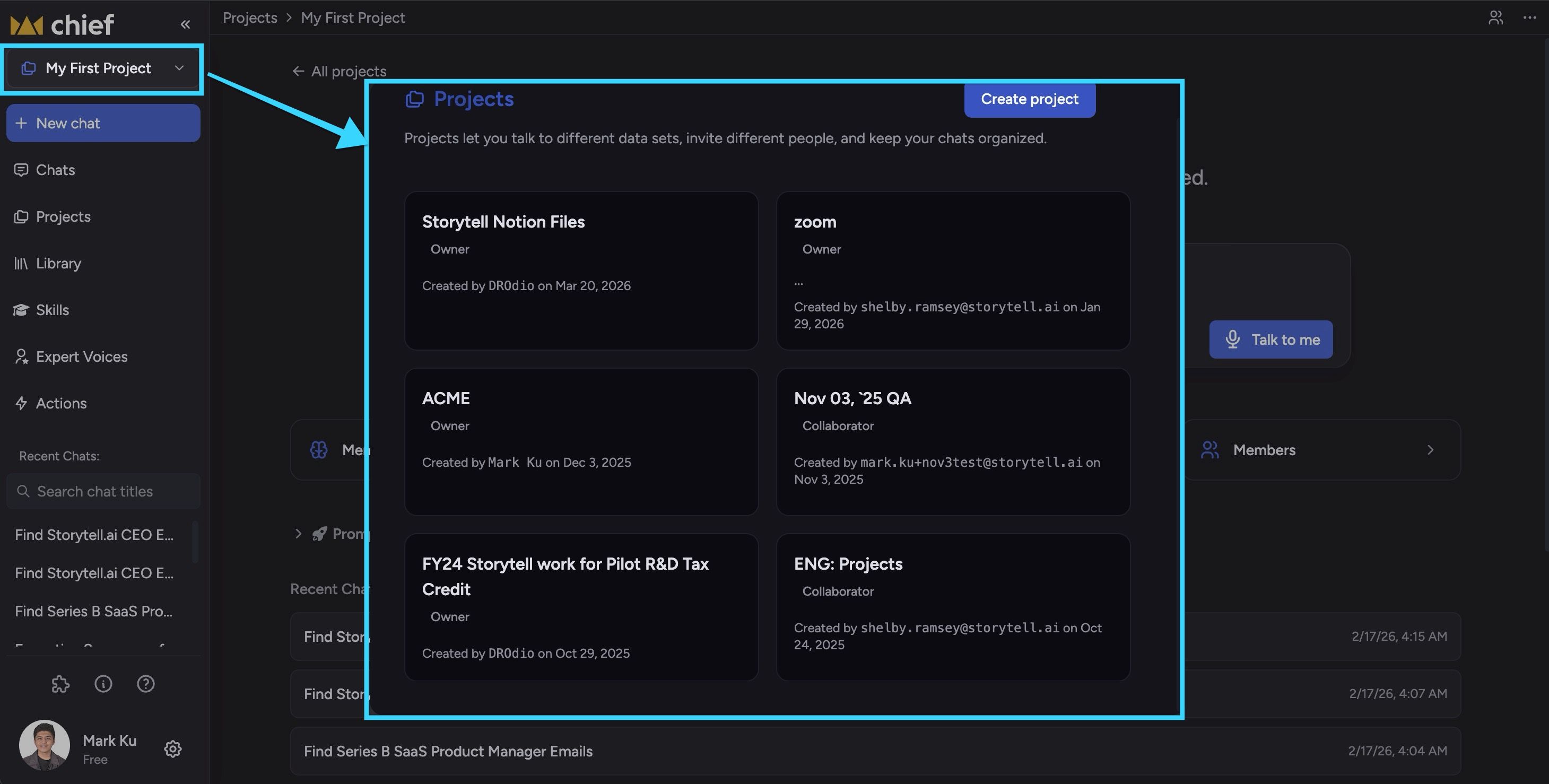Viewport: 1549px width, 784px height.
Task: Click the chief logo
Action: pos(62,24)
